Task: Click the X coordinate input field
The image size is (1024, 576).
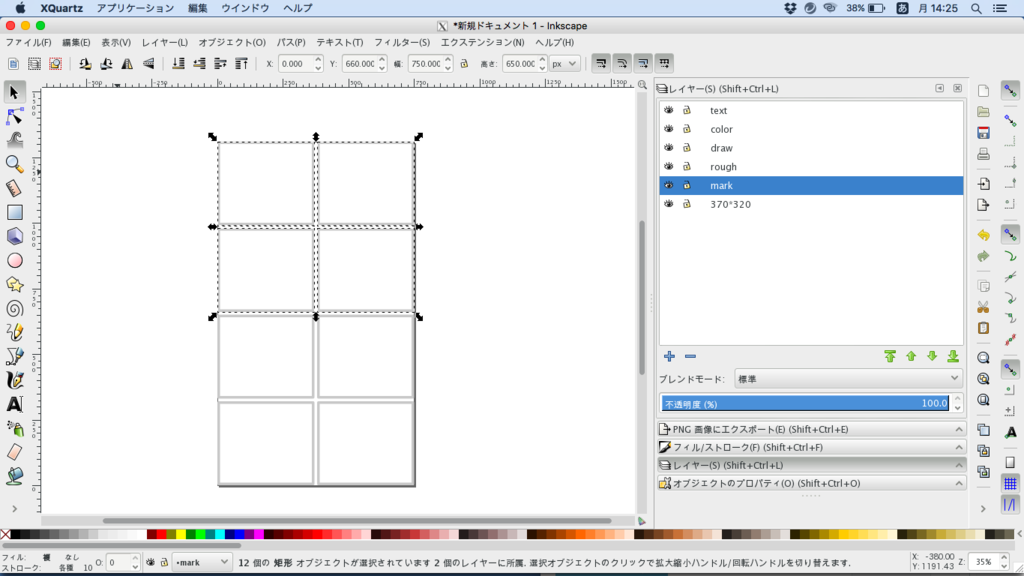Action: tap(295, 63)
